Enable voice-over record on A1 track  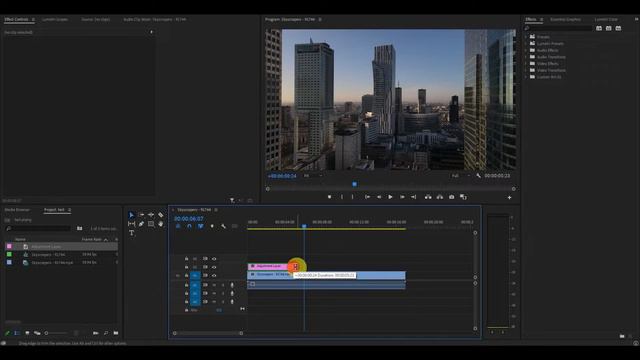pyautogui.click(x=232, y=285)
